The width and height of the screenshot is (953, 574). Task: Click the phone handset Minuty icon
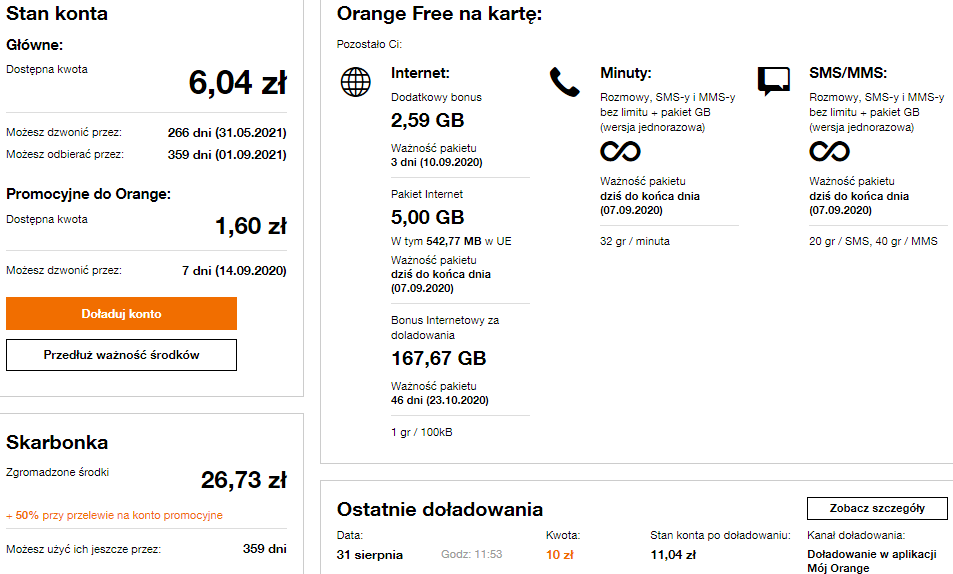tap(564, 81)
